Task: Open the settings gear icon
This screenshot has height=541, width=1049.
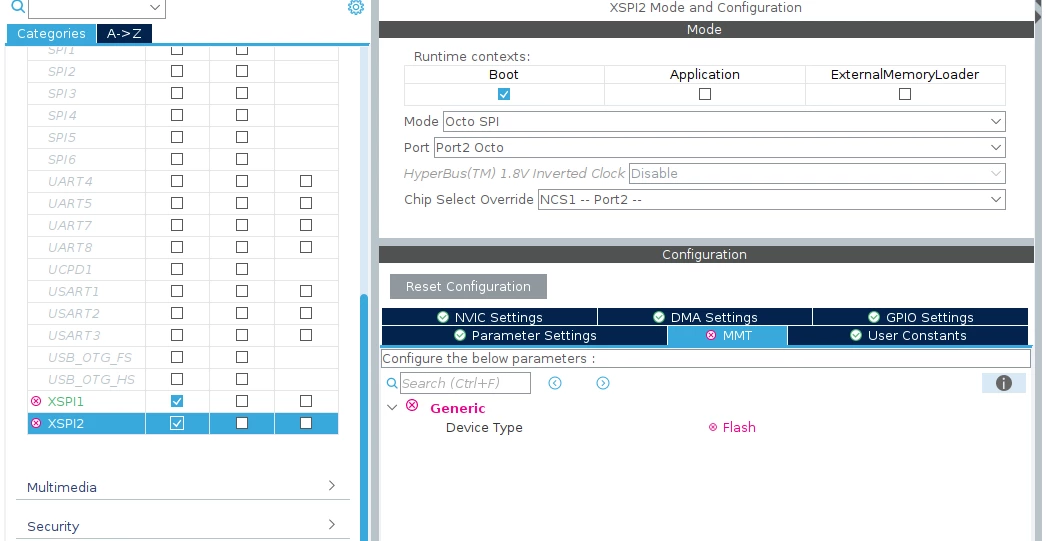Action: click(x=356, y=7)
